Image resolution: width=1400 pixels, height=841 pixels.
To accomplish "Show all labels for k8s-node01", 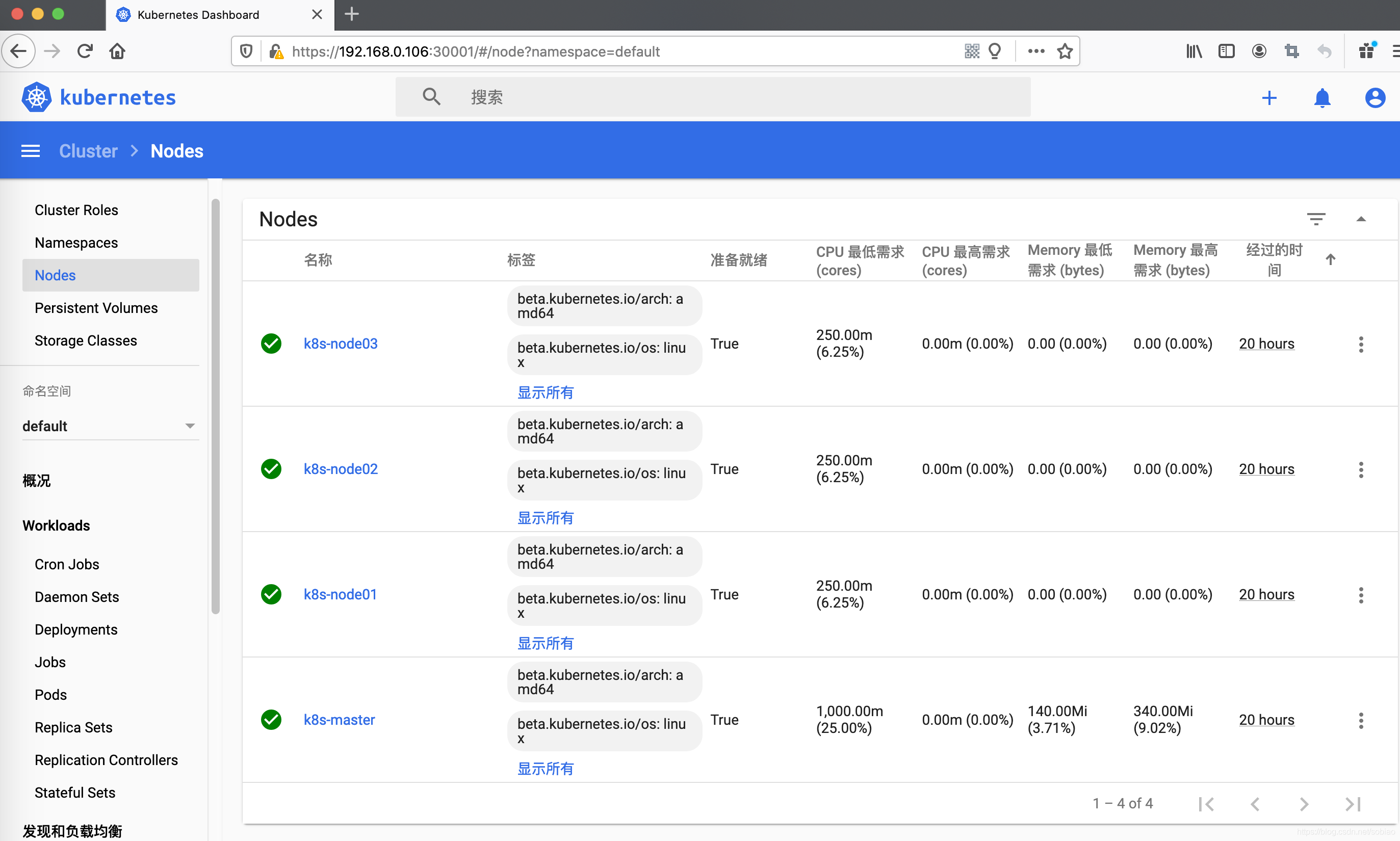I will pos(545,643).
